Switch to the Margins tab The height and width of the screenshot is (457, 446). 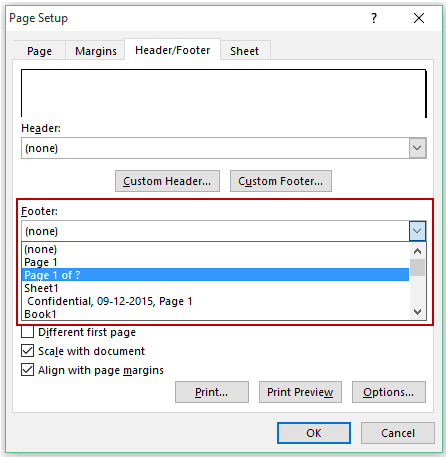tap(96, 51)
